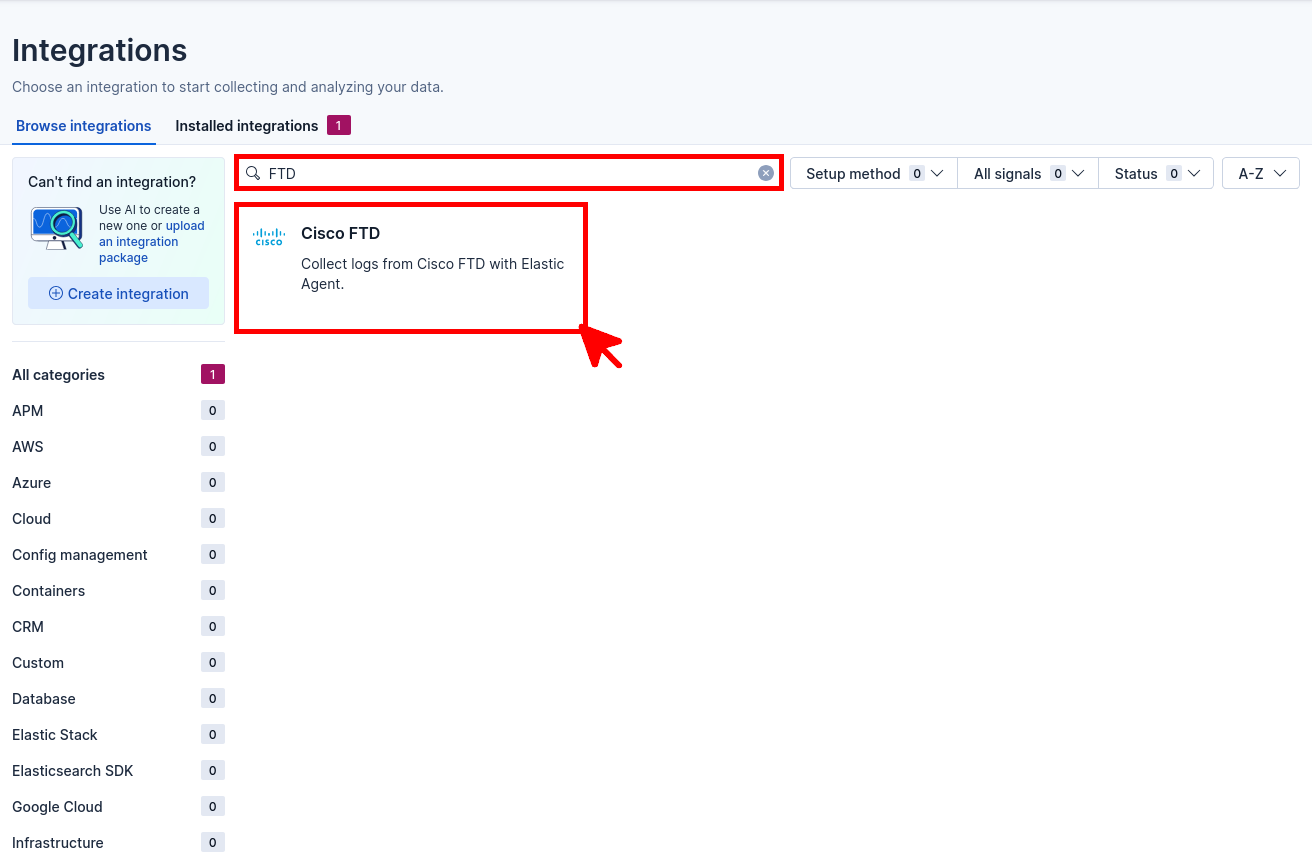This screenshot has height=859, width=1312.
Task: Select the Elastic Stack category
Action: pyautogui.click(x=118, y=735)
